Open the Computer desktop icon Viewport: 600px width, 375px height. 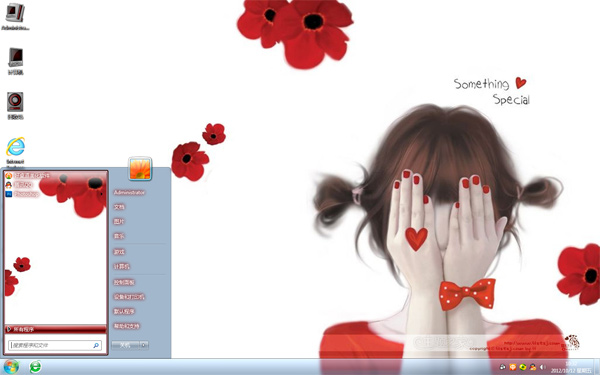pyautogui.click(x=16, y=61)
